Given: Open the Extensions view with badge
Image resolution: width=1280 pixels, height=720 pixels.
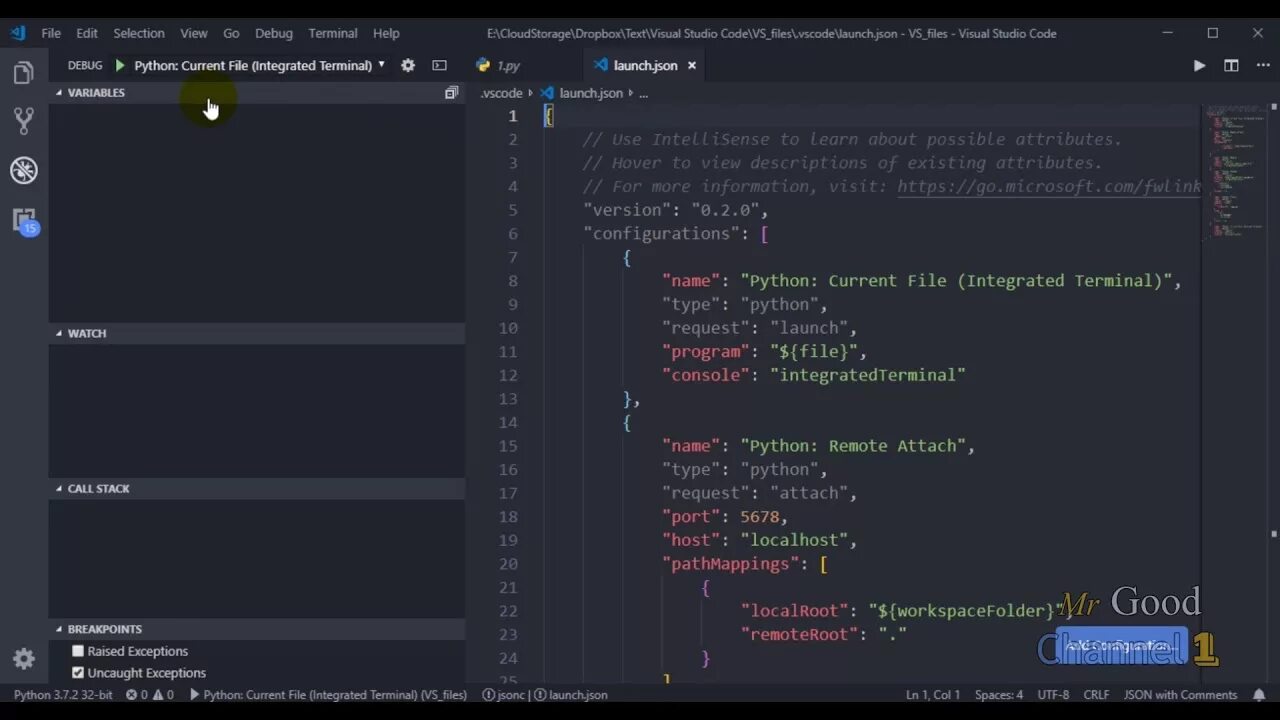Looking at the screenshot, I should click(x=23, y=220).
